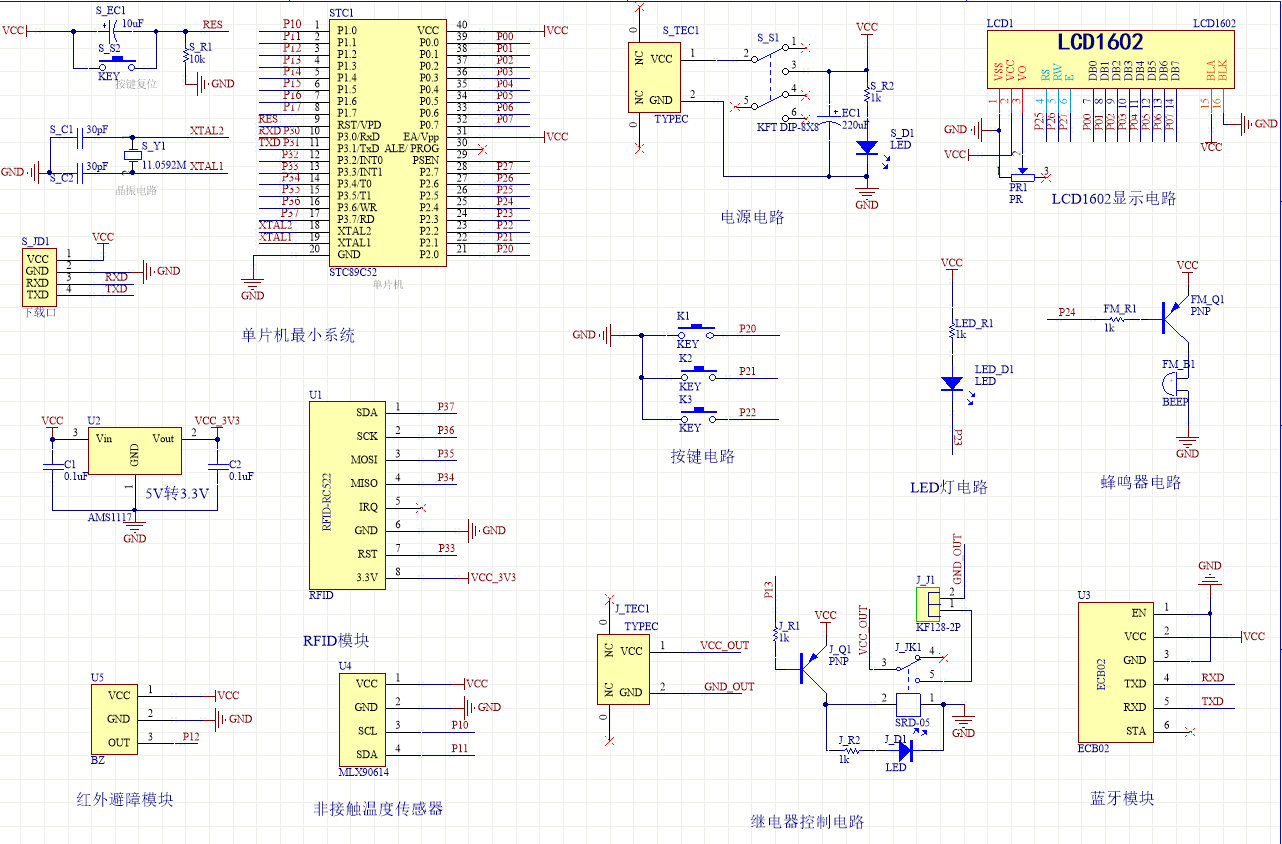The image size is (1282, 844).
Task: Click the S_JD1 download port header
Action: (38, 276)
